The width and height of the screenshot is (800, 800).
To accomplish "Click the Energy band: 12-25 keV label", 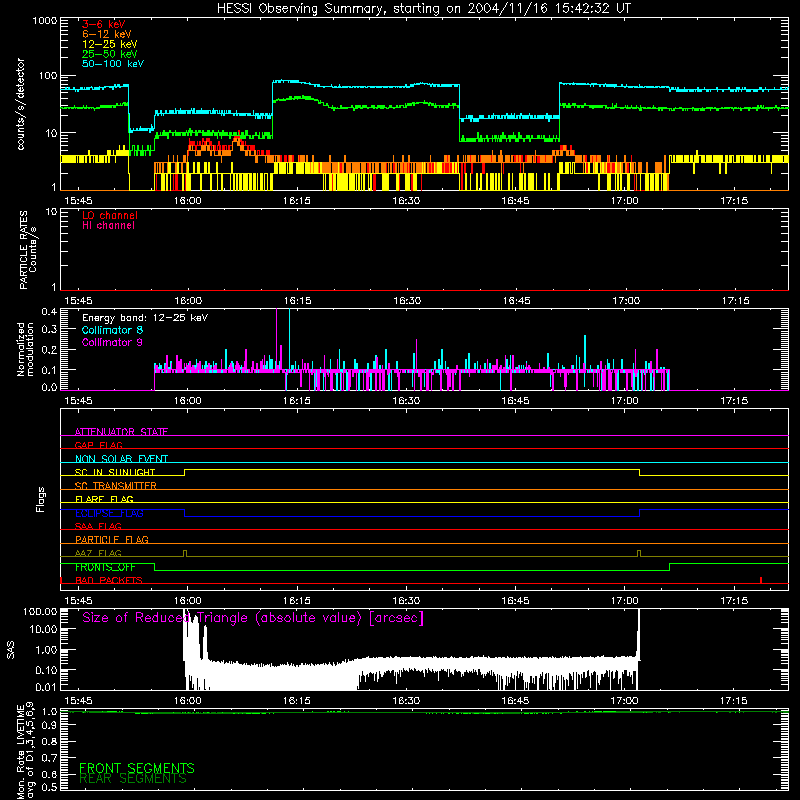I will 145,318.
